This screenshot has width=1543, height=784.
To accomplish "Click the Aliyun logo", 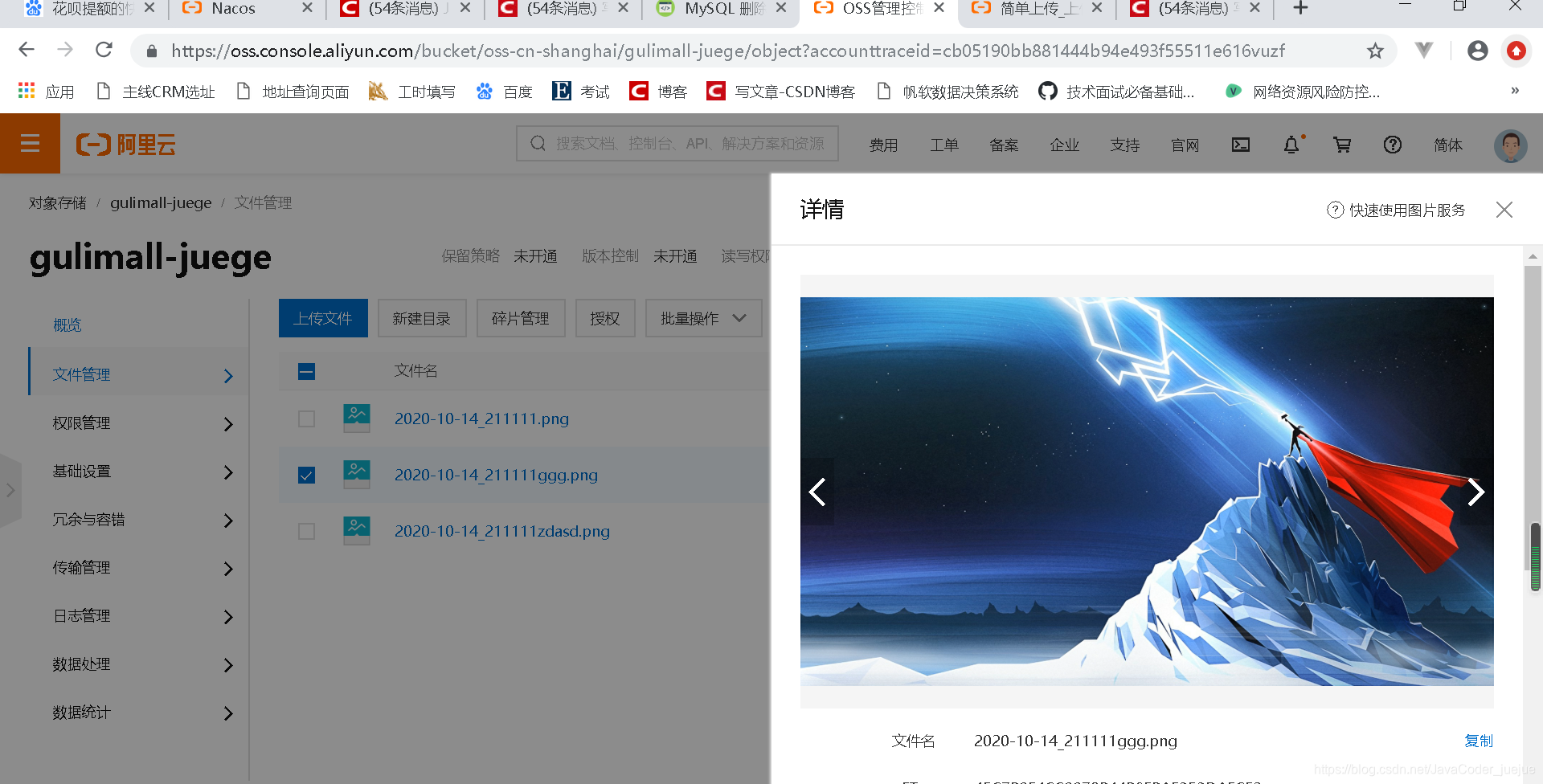I will tap(126, 145).
